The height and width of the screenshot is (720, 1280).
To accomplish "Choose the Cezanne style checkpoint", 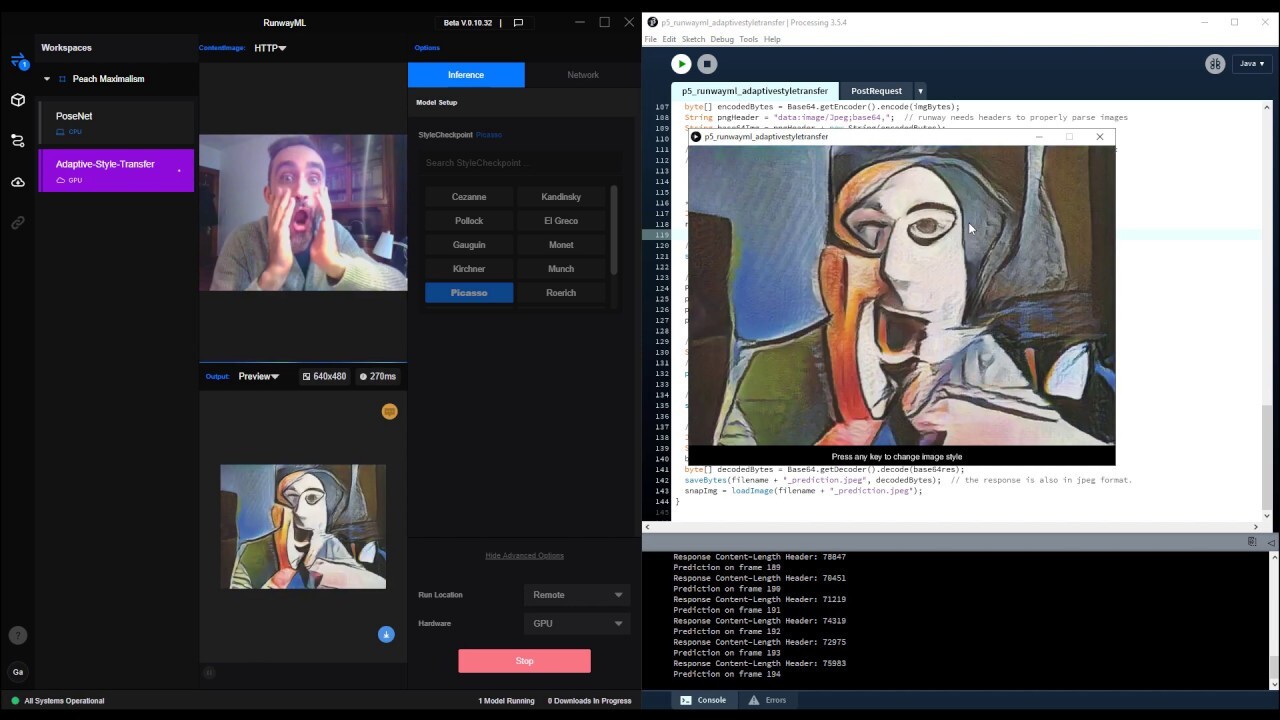I will click(x=469, y=197).
